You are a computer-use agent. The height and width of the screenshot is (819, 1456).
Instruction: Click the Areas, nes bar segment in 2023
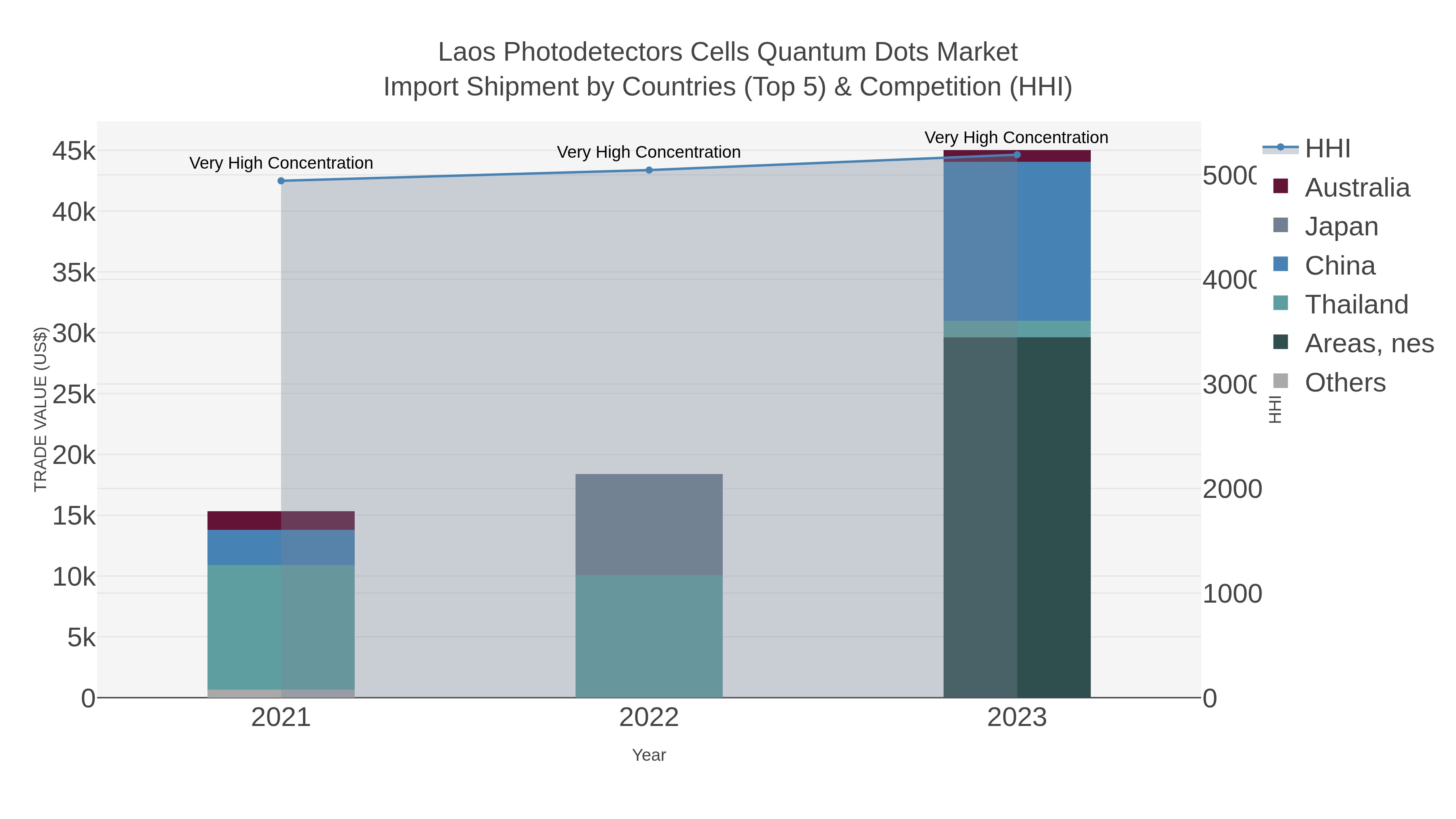pyautogui.click(x=1017, y=517)
